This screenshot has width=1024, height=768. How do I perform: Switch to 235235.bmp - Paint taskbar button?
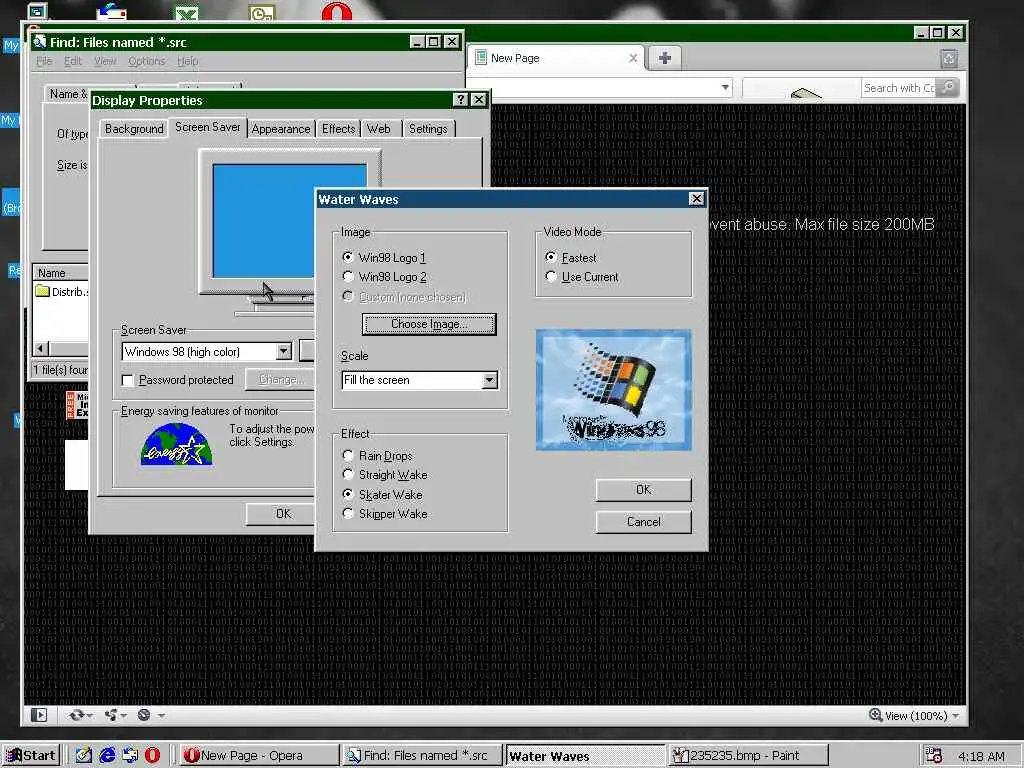748,756
